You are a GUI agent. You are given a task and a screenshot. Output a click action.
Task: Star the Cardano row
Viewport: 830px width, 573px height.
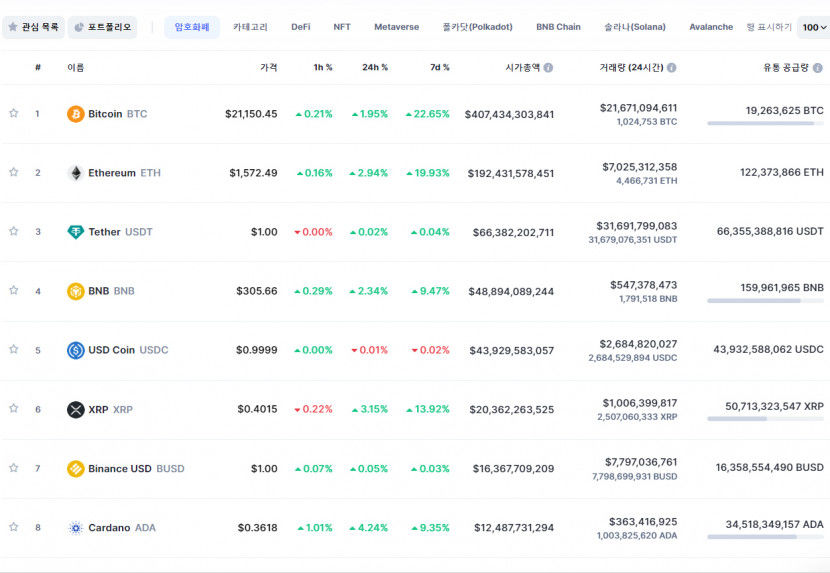[x=14, y=527]
